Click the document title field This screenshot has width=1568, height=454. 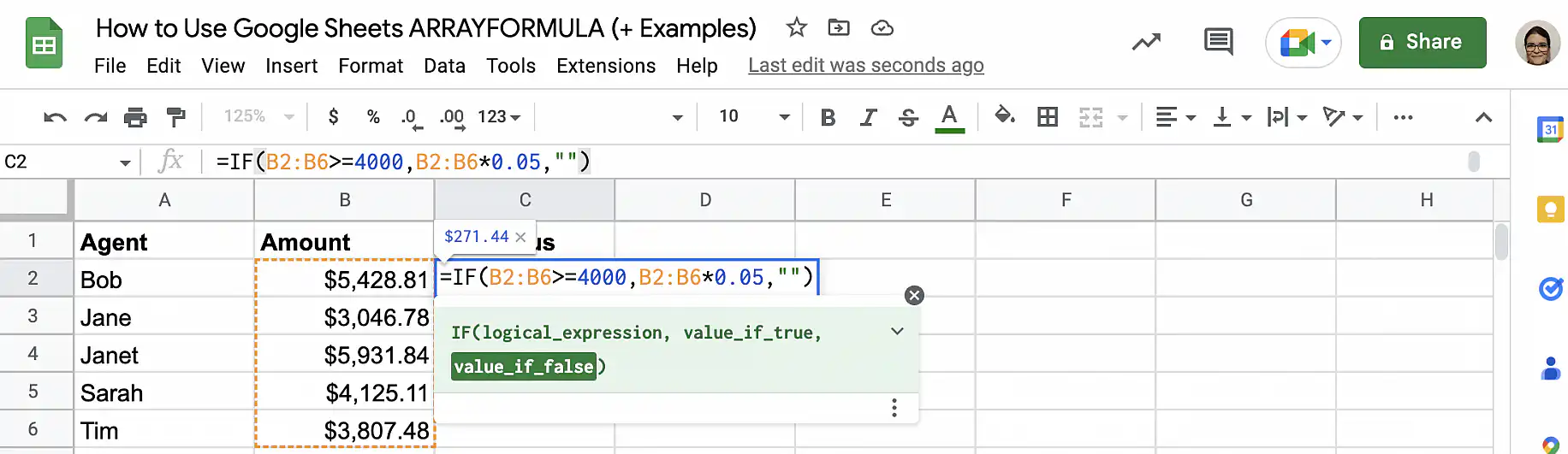pyautogui.click(x=425, y=28)
